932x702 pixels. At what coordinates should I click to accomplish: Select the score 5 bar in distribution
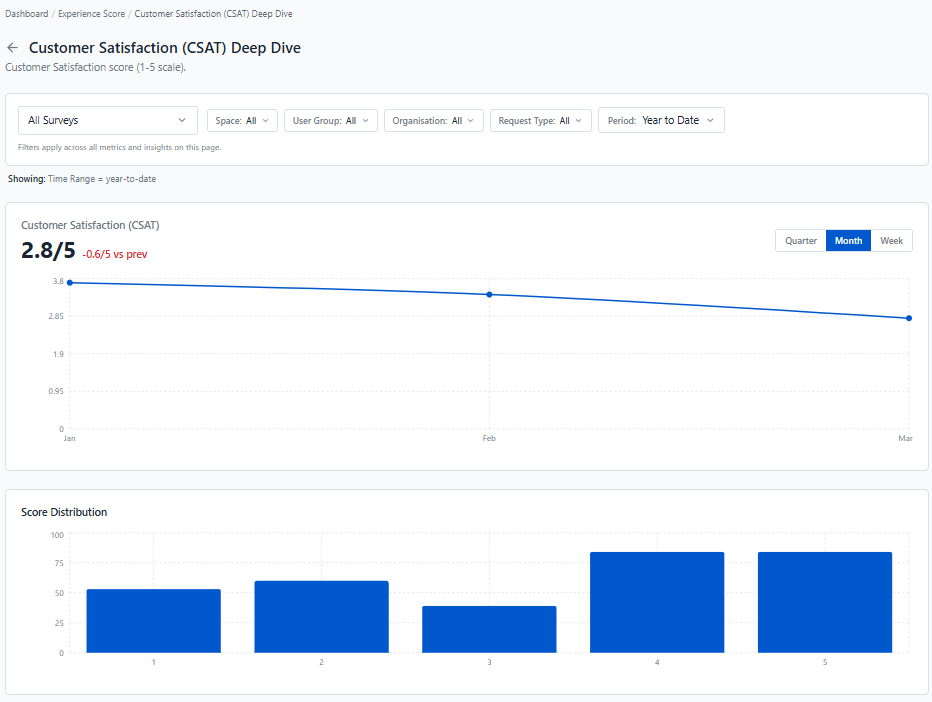pos(825,603)
